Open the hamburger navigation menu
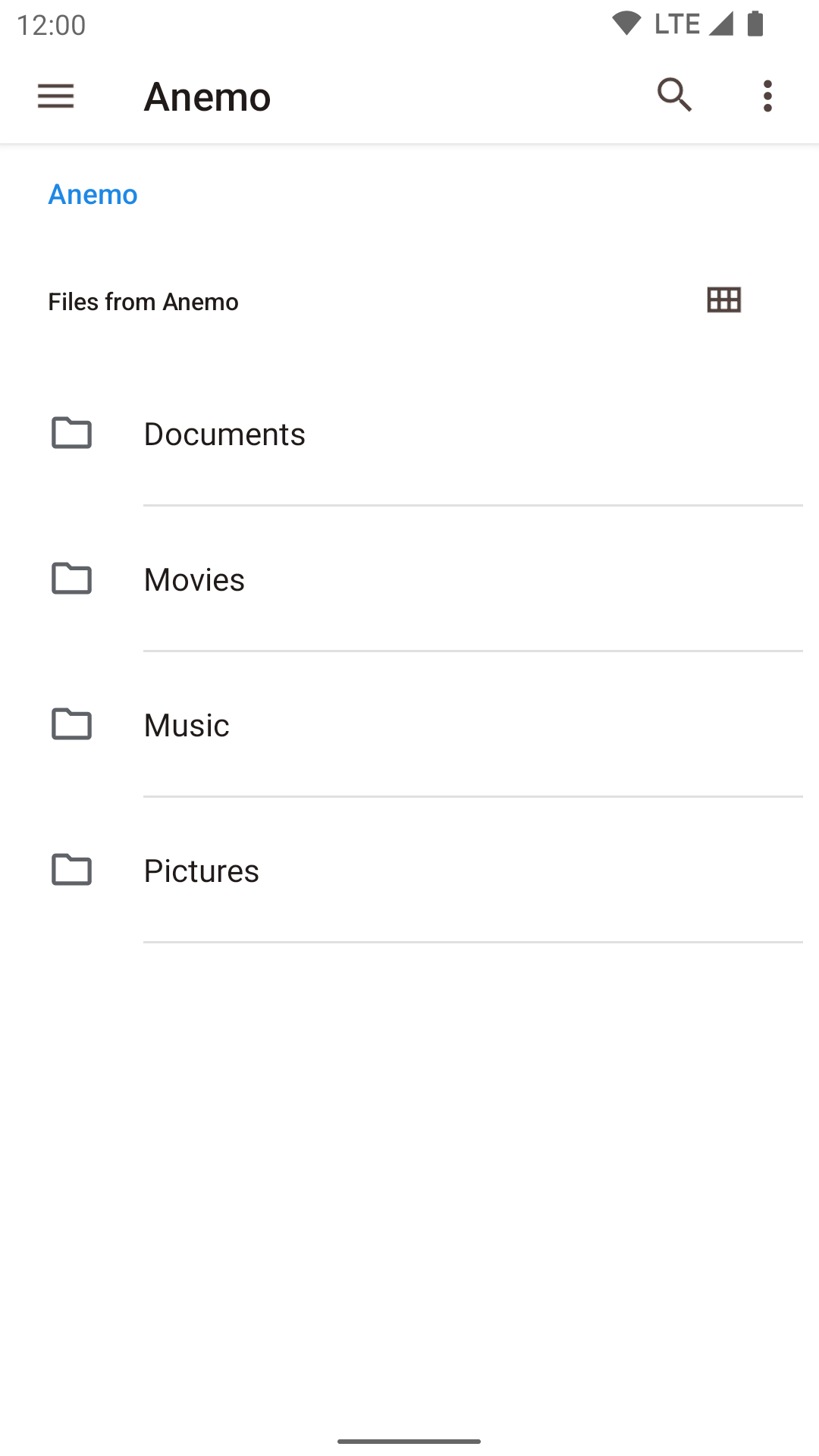Image resolution: width=819 pixels, height=1456 pixels. click(x=55, y=96)
